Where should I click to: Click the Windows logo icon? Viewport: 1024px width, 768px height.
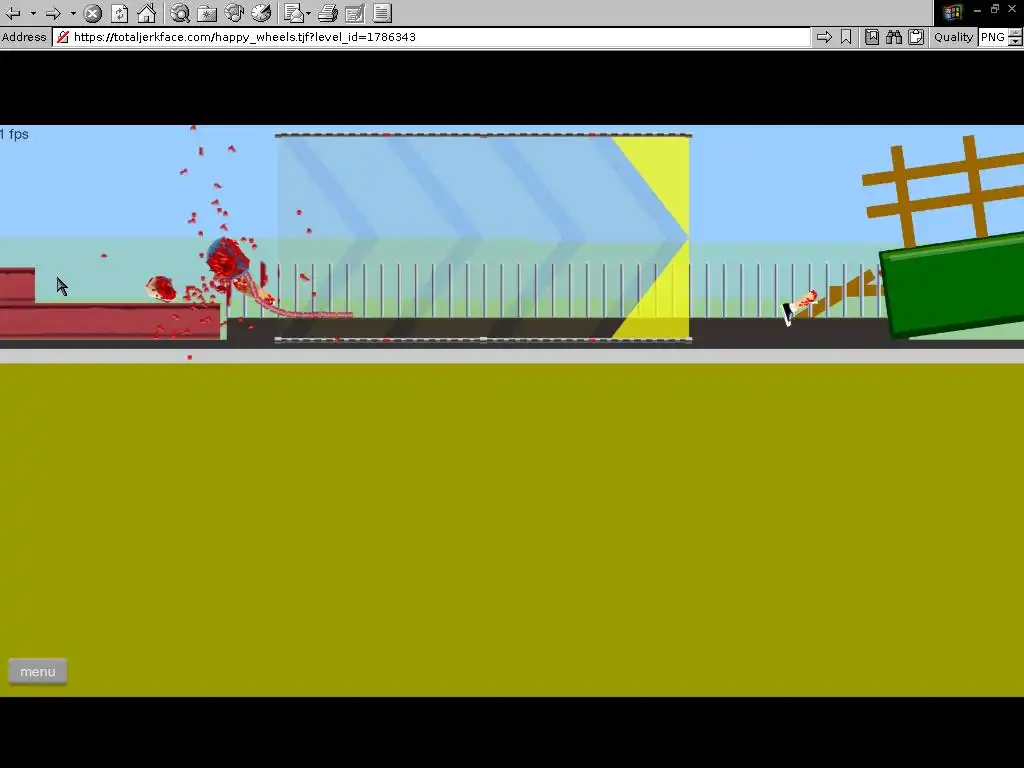tap(952, 12)
